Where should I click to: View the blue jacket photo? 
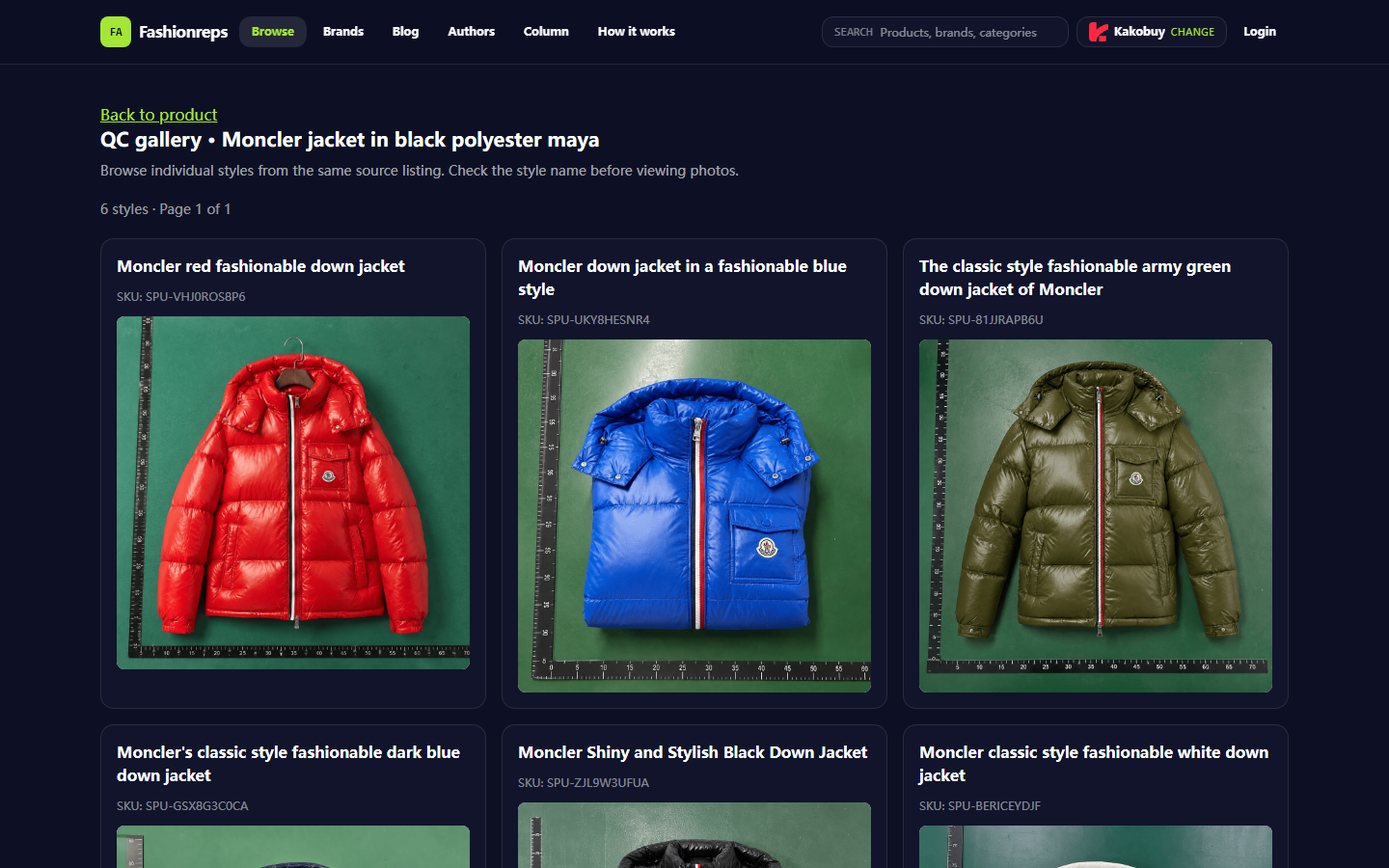point(694,516)
